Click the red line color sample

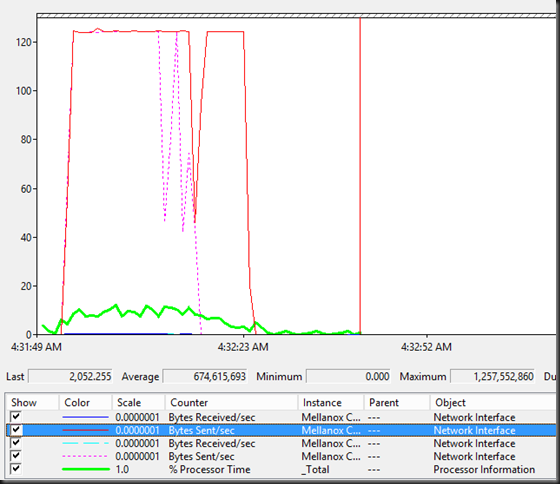pyautogui.click(x=85, y=430)
